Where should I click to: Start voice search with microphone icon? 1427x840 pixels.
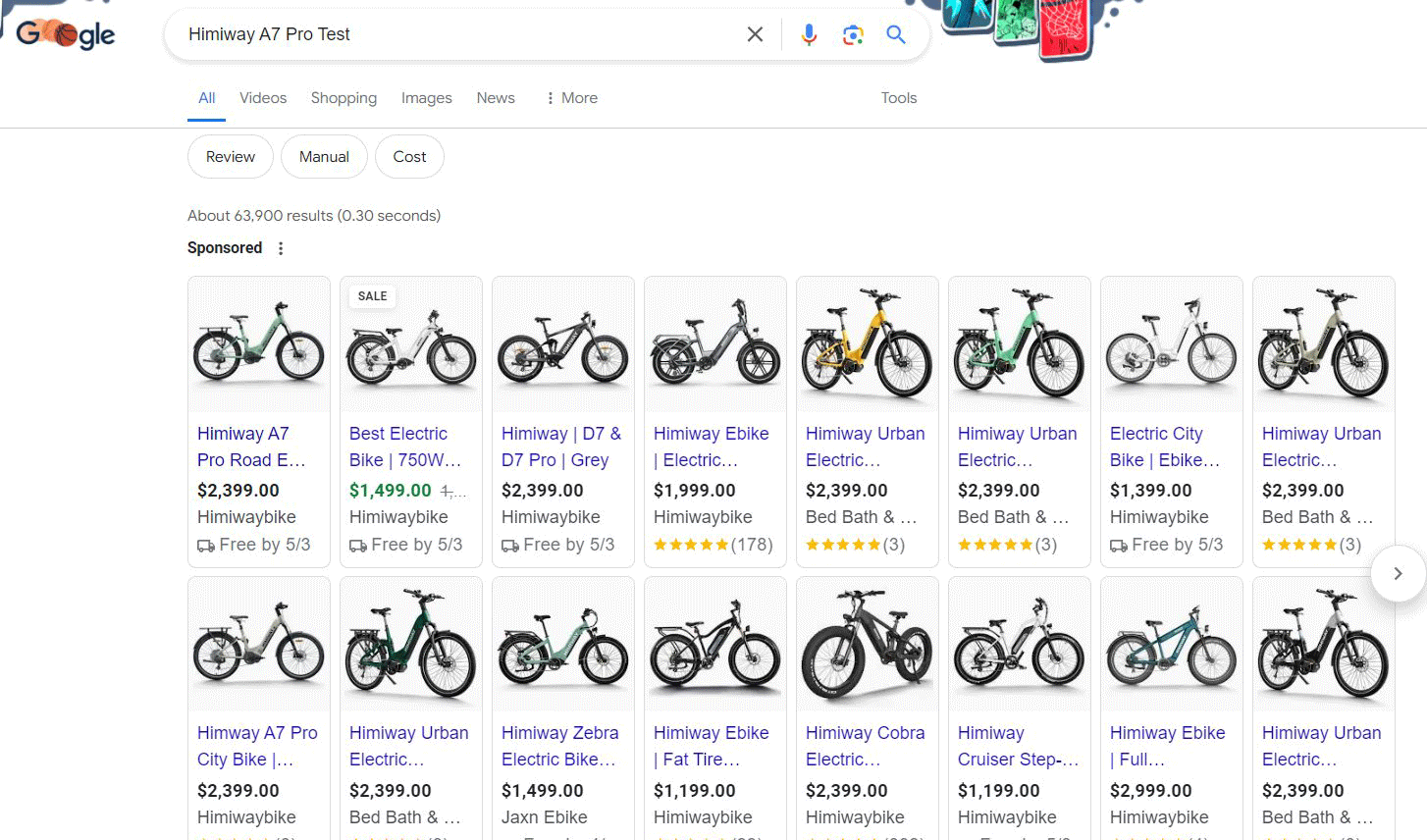809,34
